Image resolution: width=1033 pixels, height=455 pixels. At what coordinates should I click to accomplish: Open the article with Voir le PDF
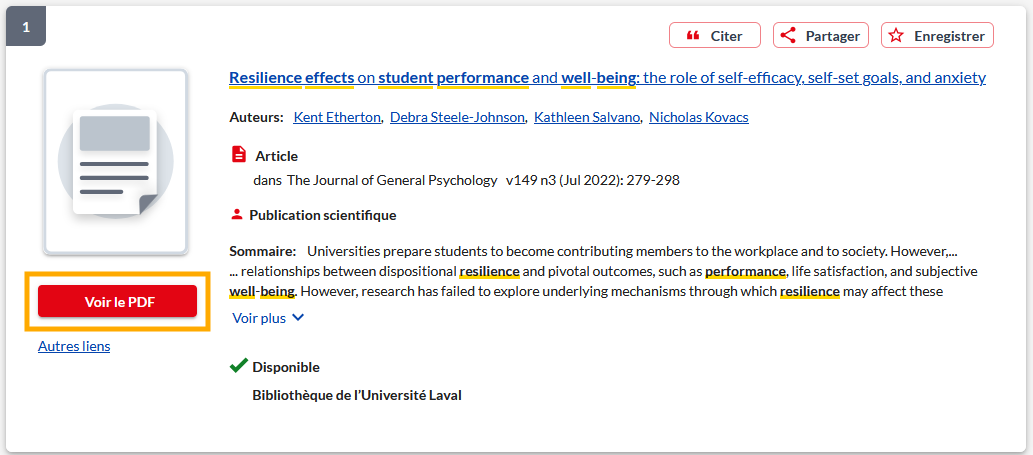(117, 301)
